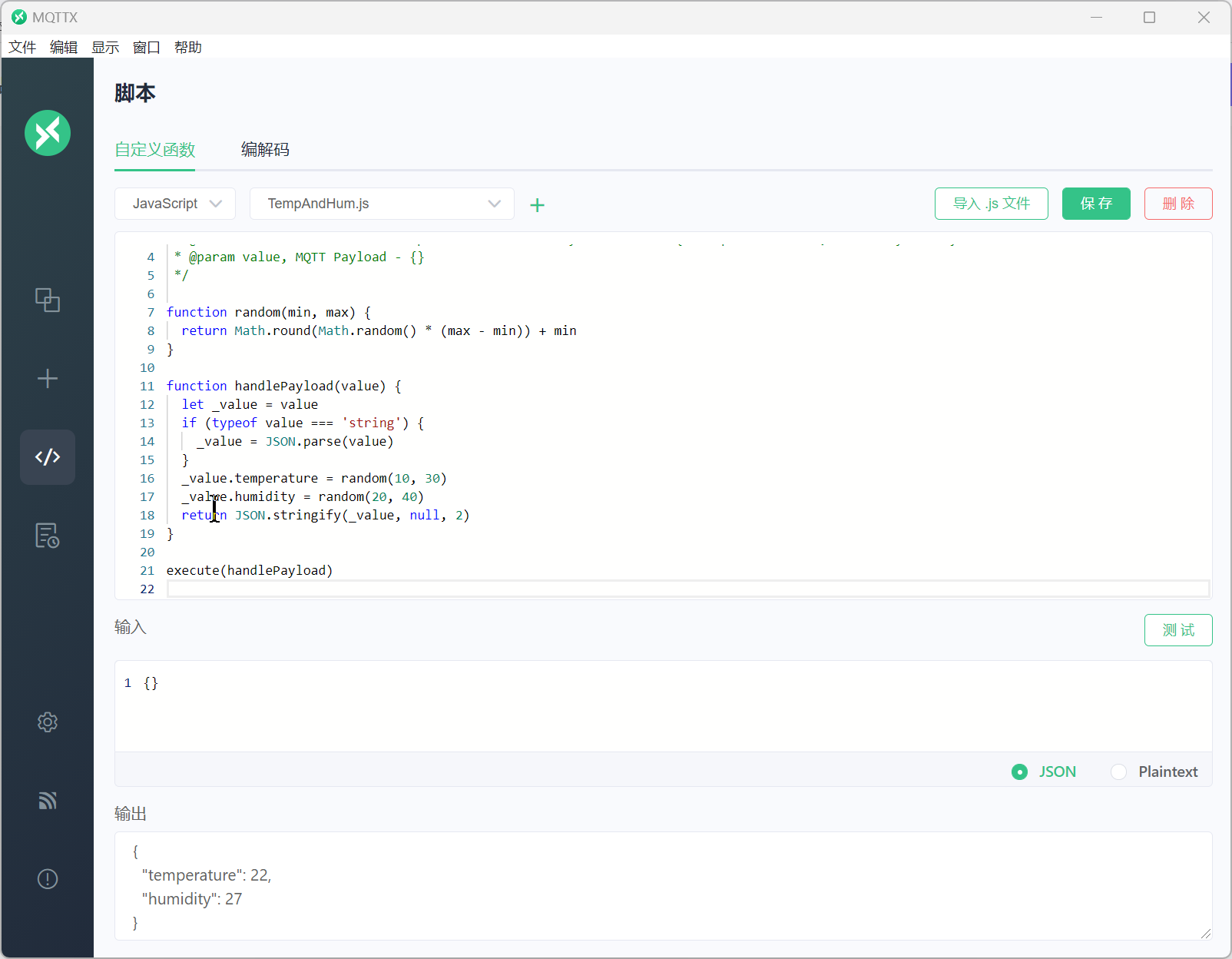This screenshot has width=1232, height=959.
Task: Switch to the 编解码 tab
Action: 265,150
